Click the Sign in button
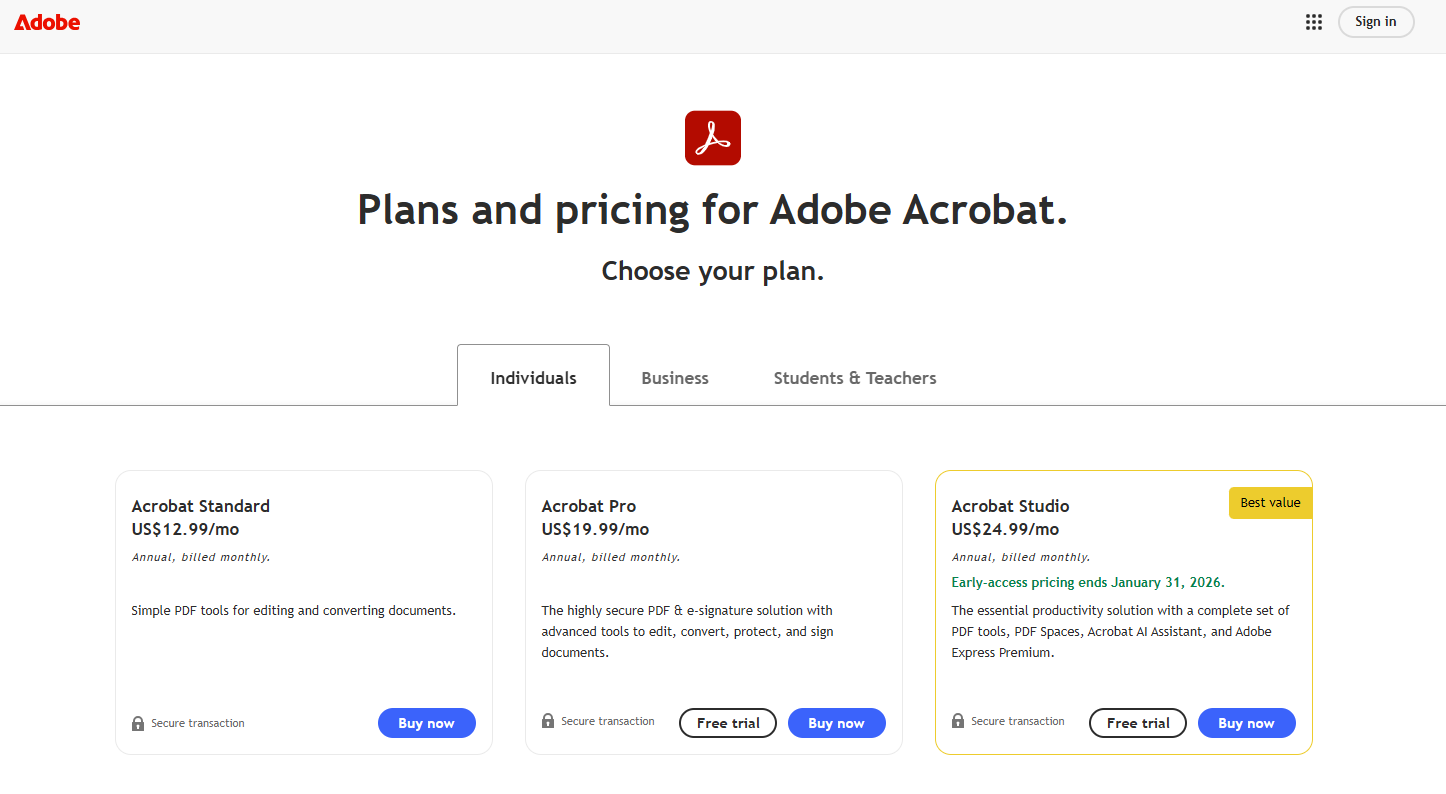 pos(1375,21)
